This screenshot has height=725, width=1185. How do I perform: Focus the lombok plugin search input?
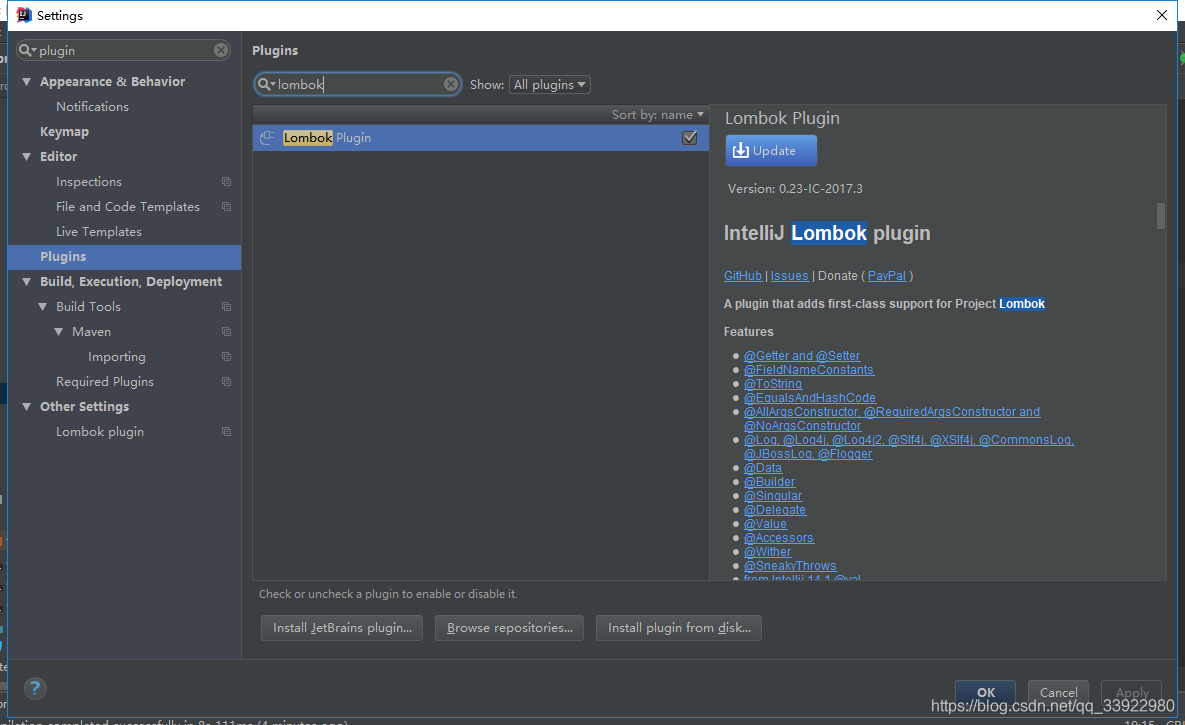[x=359, y=84]
